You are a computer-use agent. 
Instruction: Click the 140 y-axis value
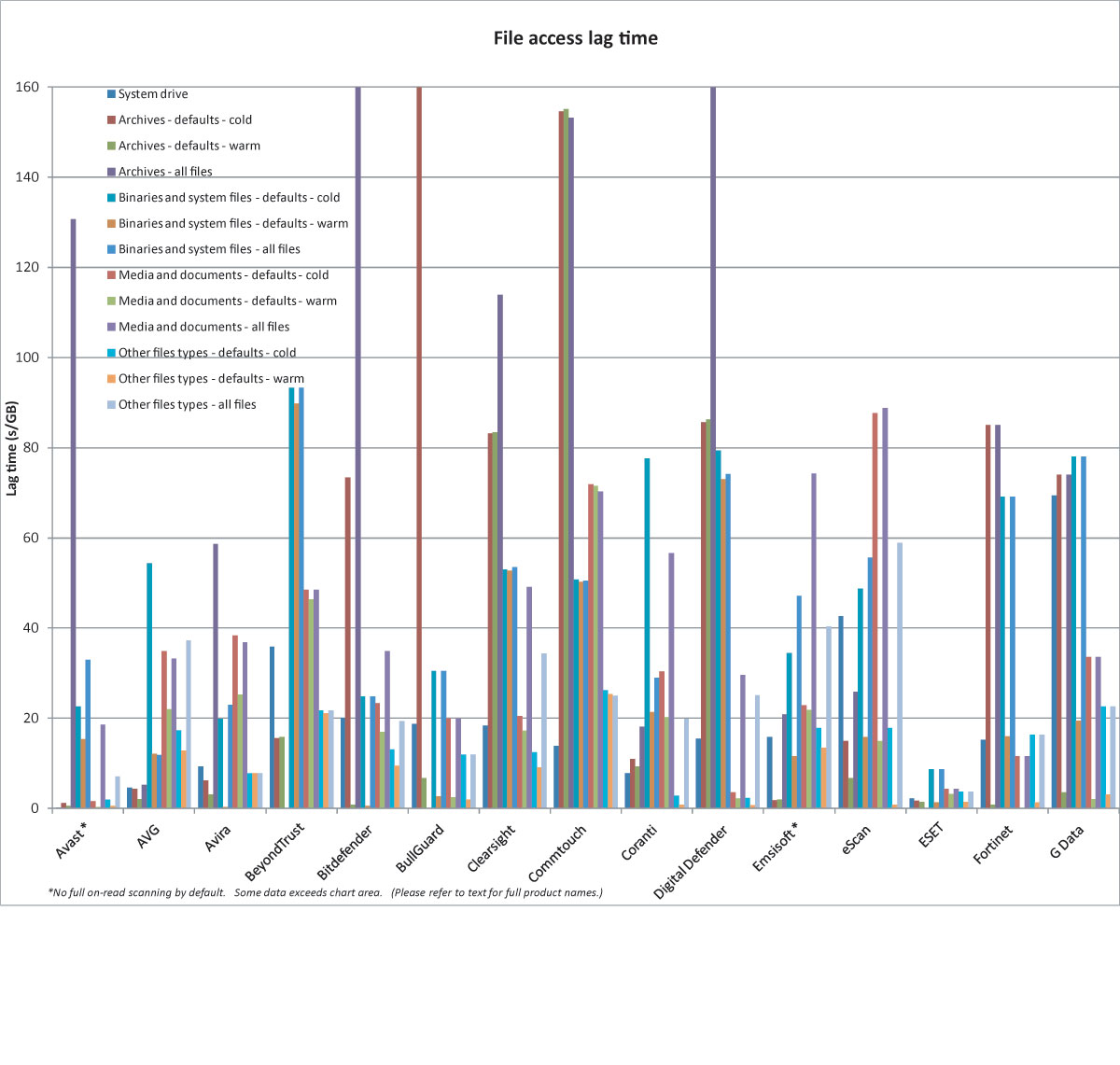click(27, 177)
